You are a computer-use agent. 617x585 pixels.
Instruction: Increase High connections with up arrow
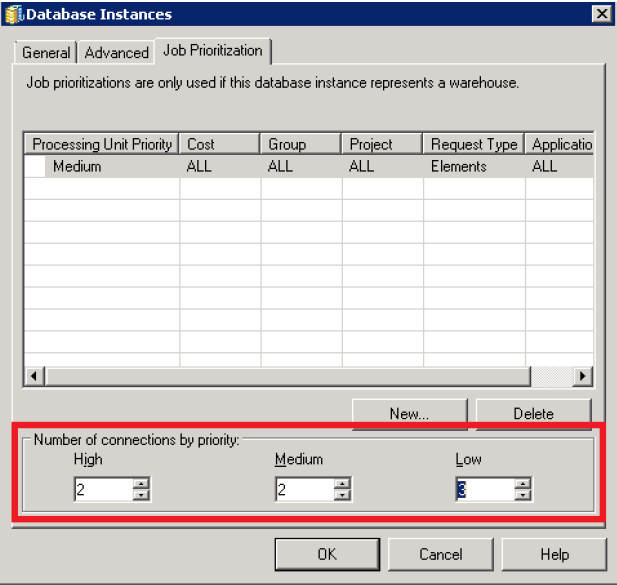pos(141,484)
